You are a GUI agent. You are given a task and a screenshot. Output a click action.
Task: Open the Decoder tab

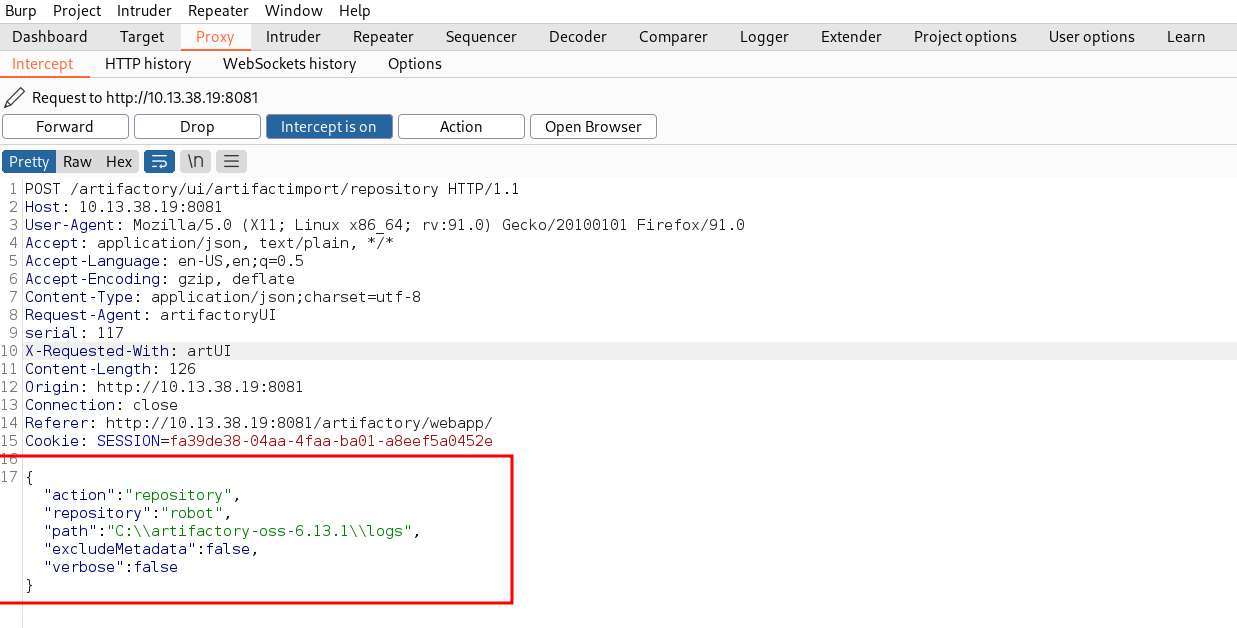coord(578,37)
